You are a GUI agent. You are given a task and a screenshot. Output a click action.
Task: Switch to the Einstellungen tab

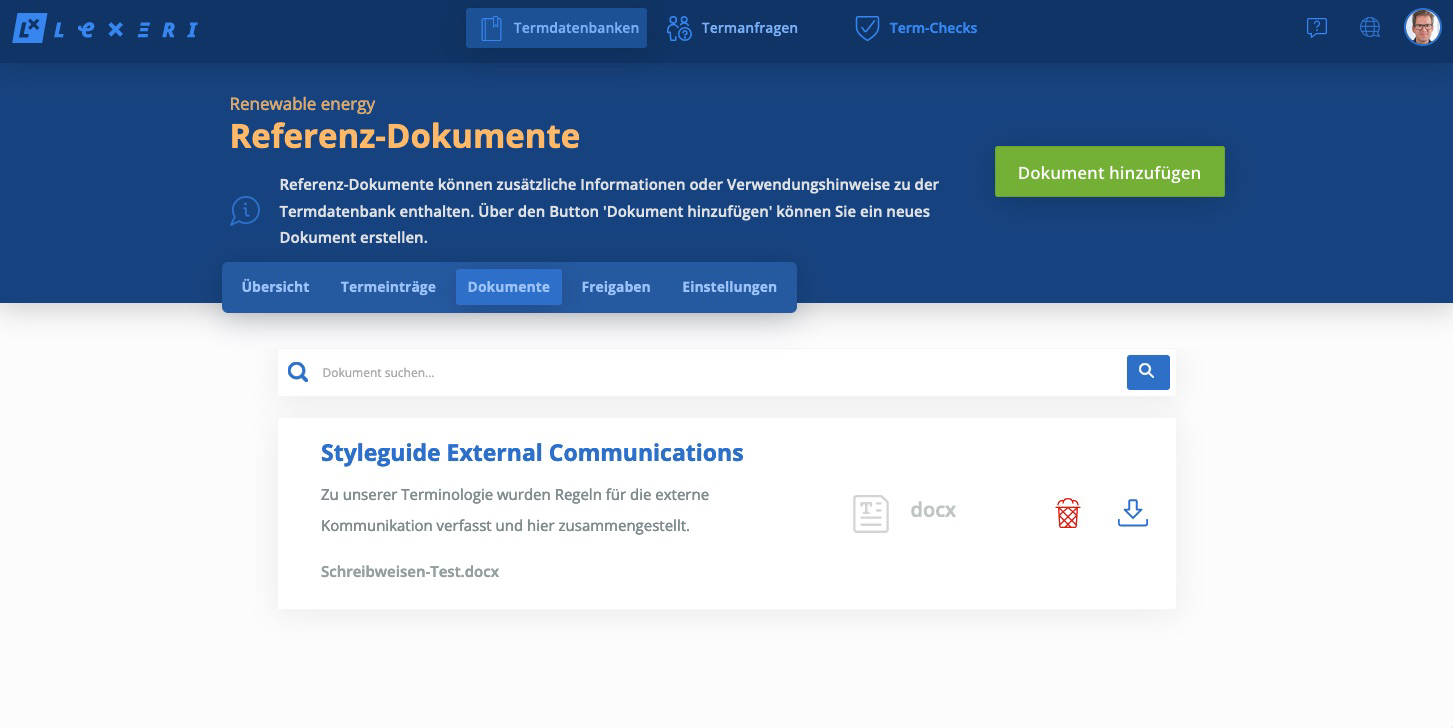click(x=729, y=287)
